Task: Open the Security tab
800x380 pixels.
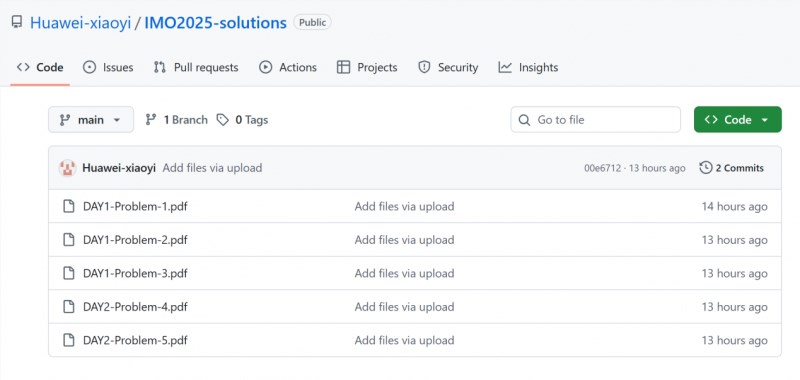Action: click(448, 67)
